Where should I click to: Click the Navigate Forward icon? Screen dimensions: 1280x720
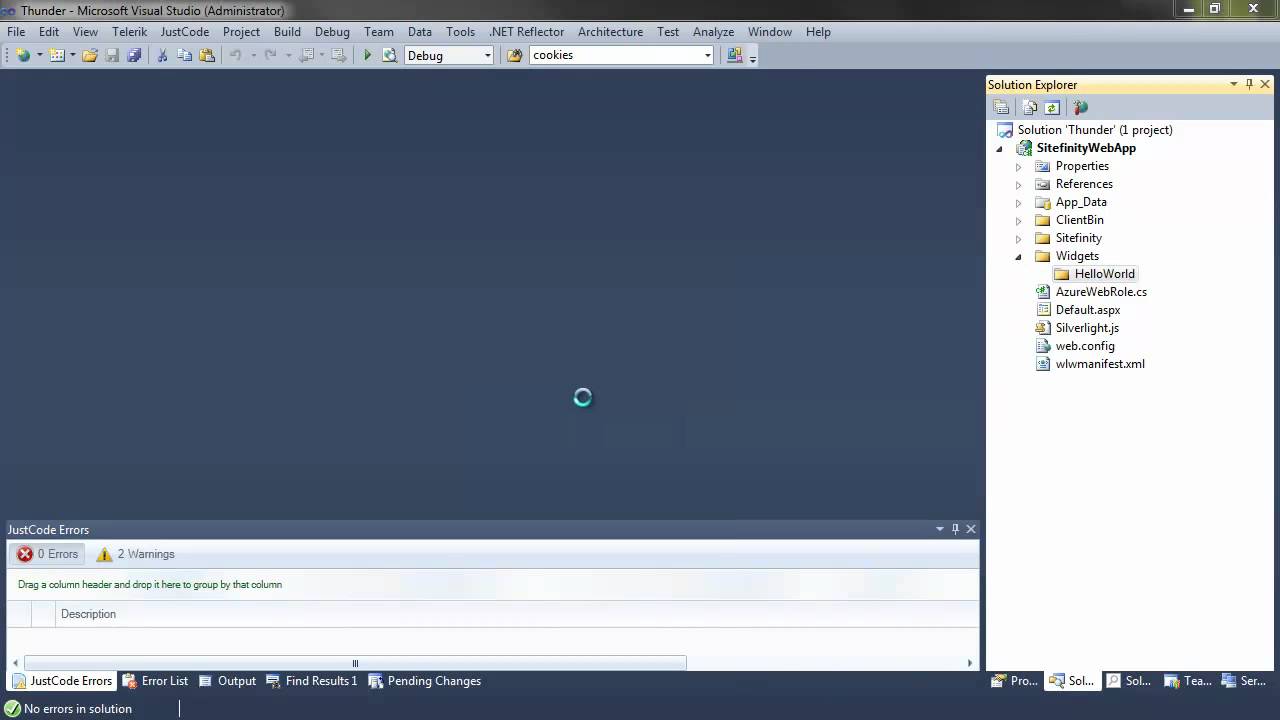(339, 55)
